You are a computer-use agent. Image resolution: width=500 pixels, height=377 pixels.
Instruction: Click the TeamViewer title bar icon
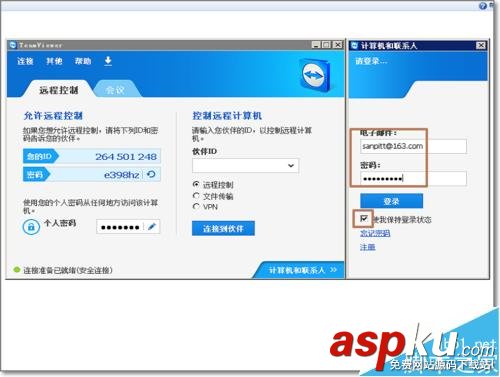click(13, 45)
